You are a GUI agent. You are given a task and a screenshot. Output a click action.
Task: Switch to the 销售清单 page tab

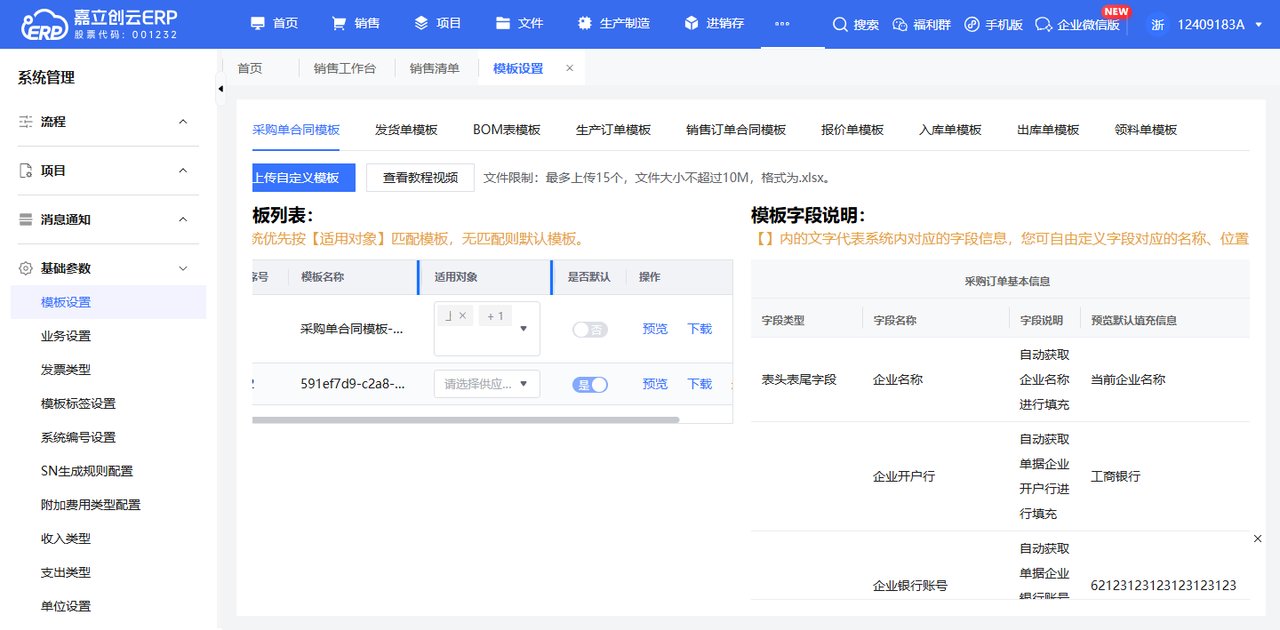point(434,68)
